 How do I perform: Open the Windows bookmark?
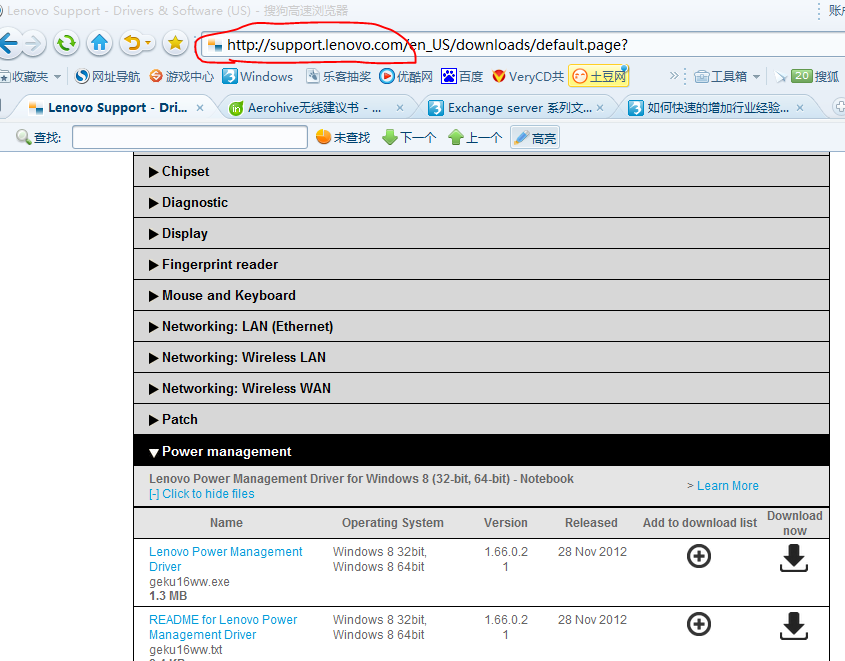[x=258, y=76]
